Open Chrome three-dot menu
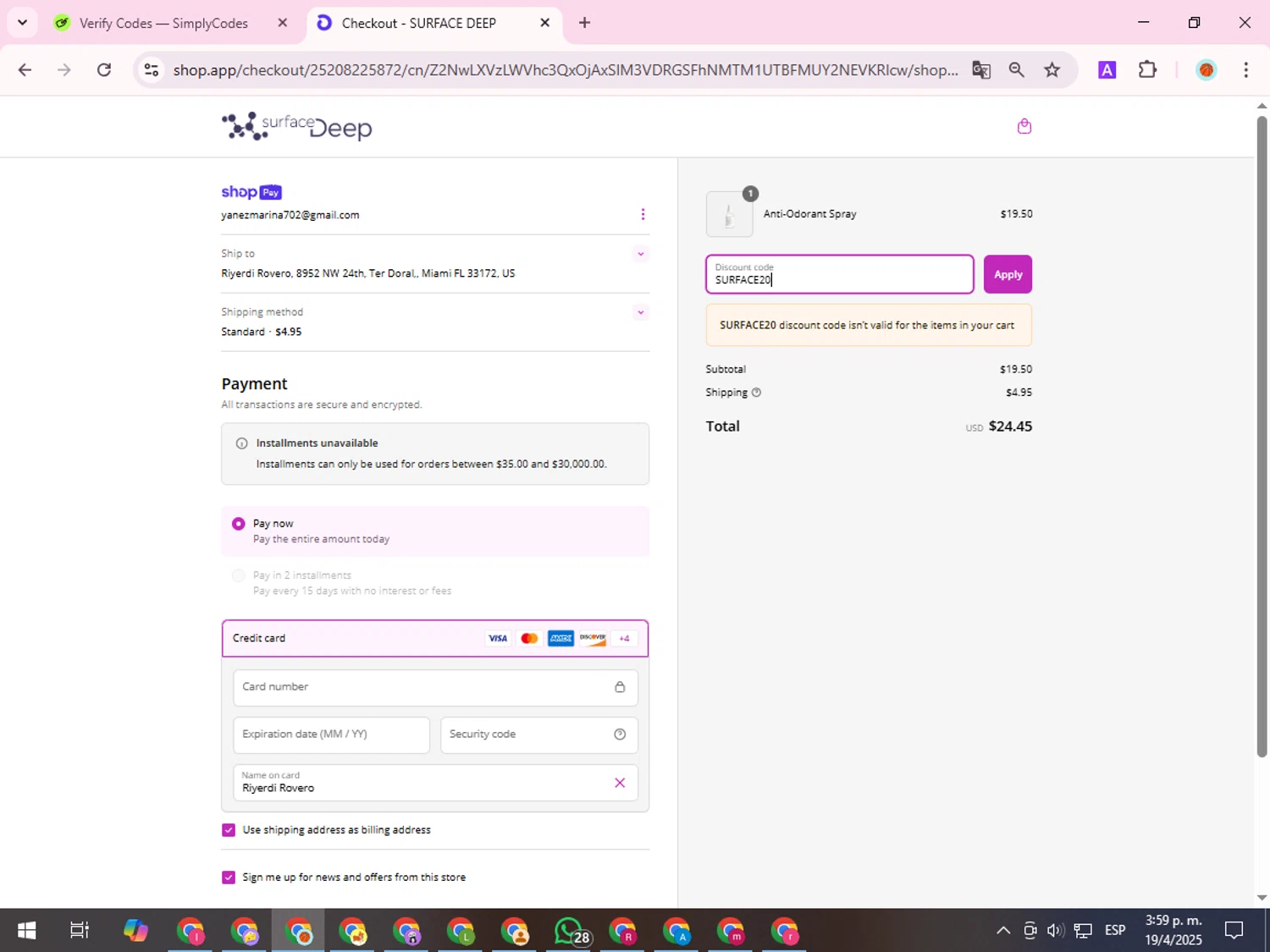The width and height of the screenshot is (1270, 952). point(1245,70)
